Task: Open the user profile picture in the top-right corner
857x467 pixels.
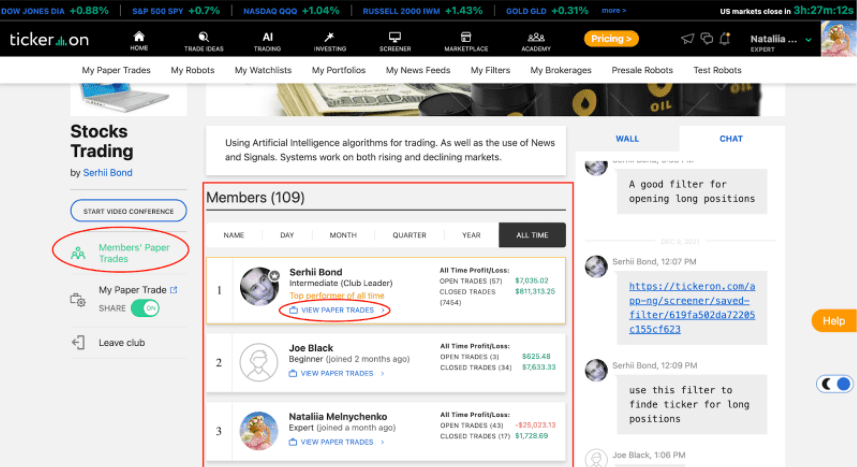Action: point(838,39)
